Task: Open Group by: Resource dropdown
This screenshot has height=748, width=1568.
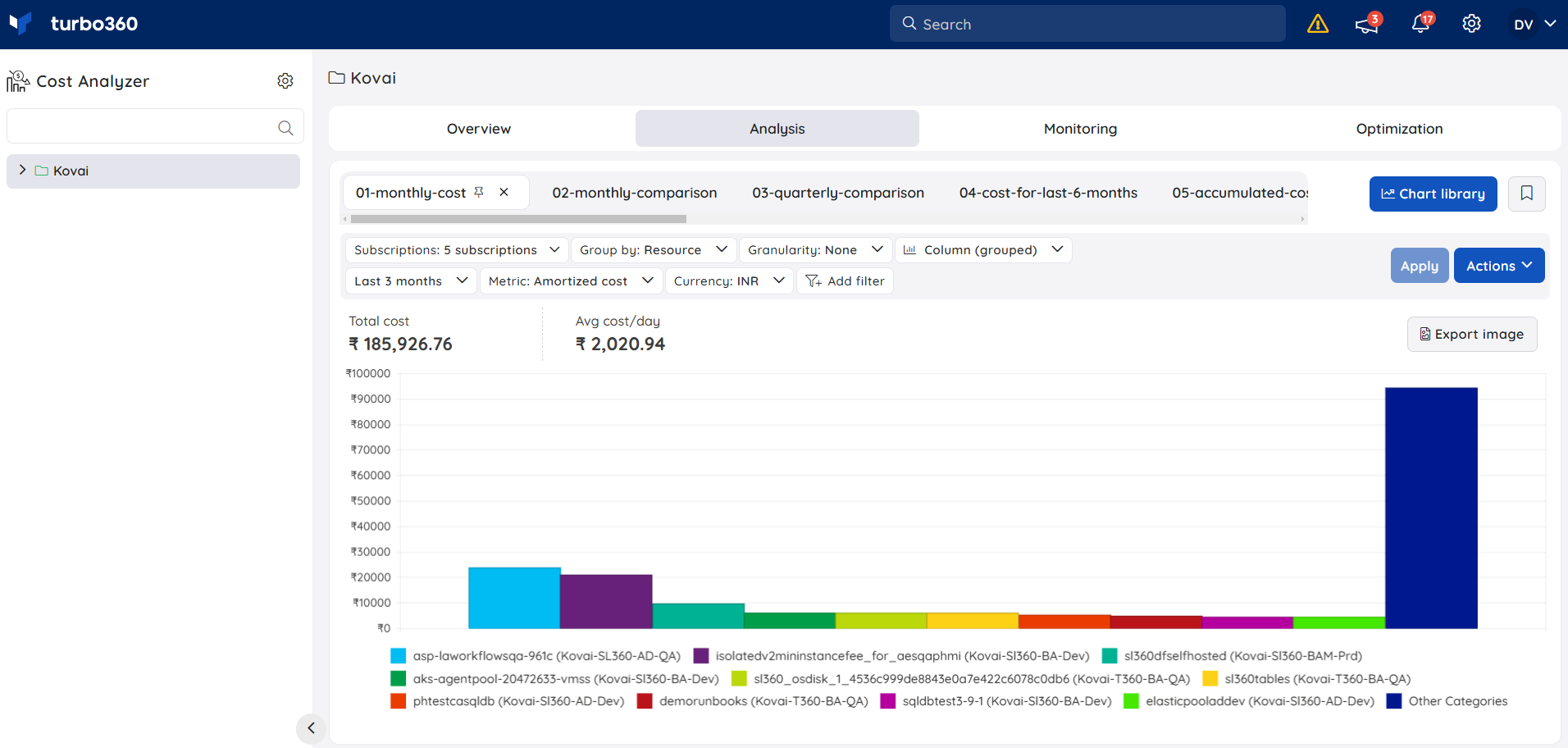Action: 653,250
